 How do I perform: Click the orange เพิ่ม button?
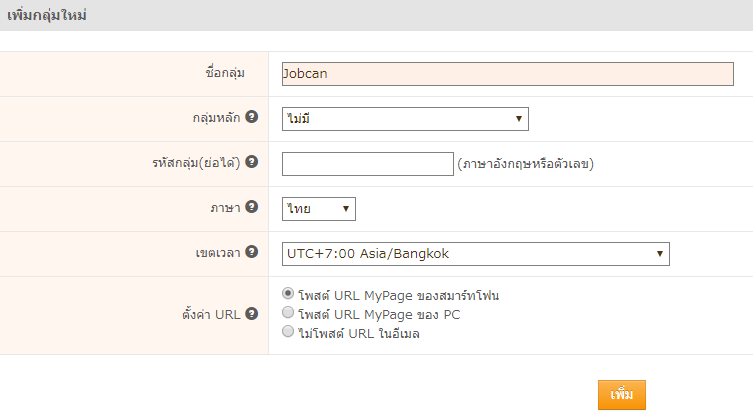point(622,394)
